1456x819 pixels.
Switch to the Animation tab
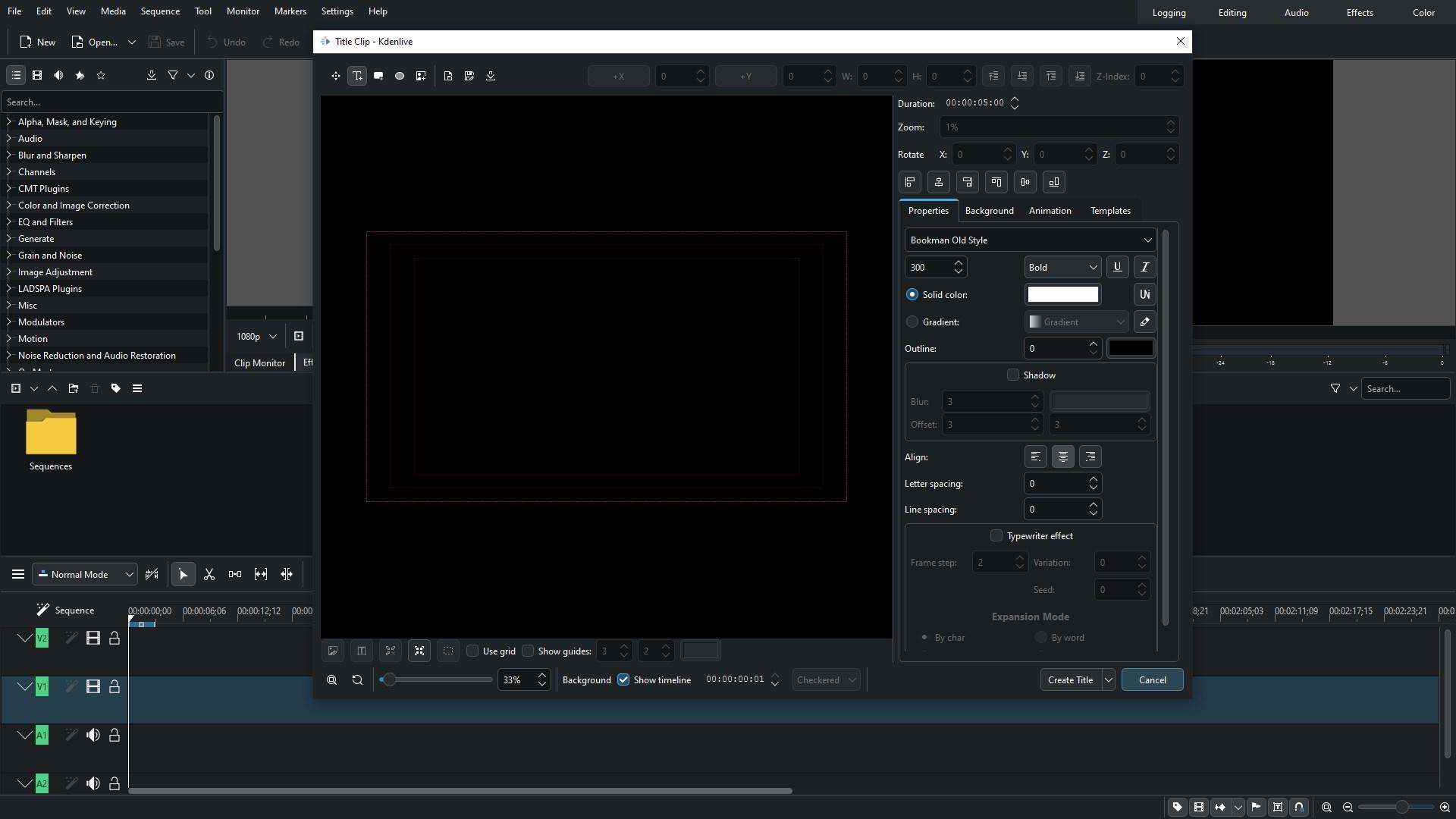tap(1050, 211)
